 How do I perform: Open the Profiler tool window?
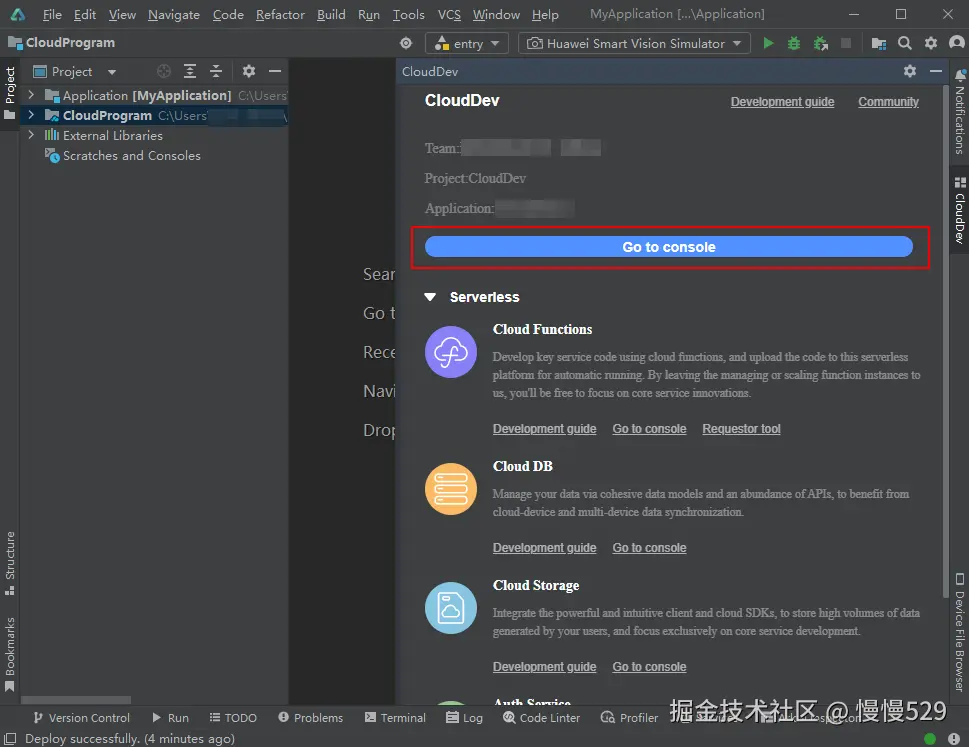click(629, 717)
